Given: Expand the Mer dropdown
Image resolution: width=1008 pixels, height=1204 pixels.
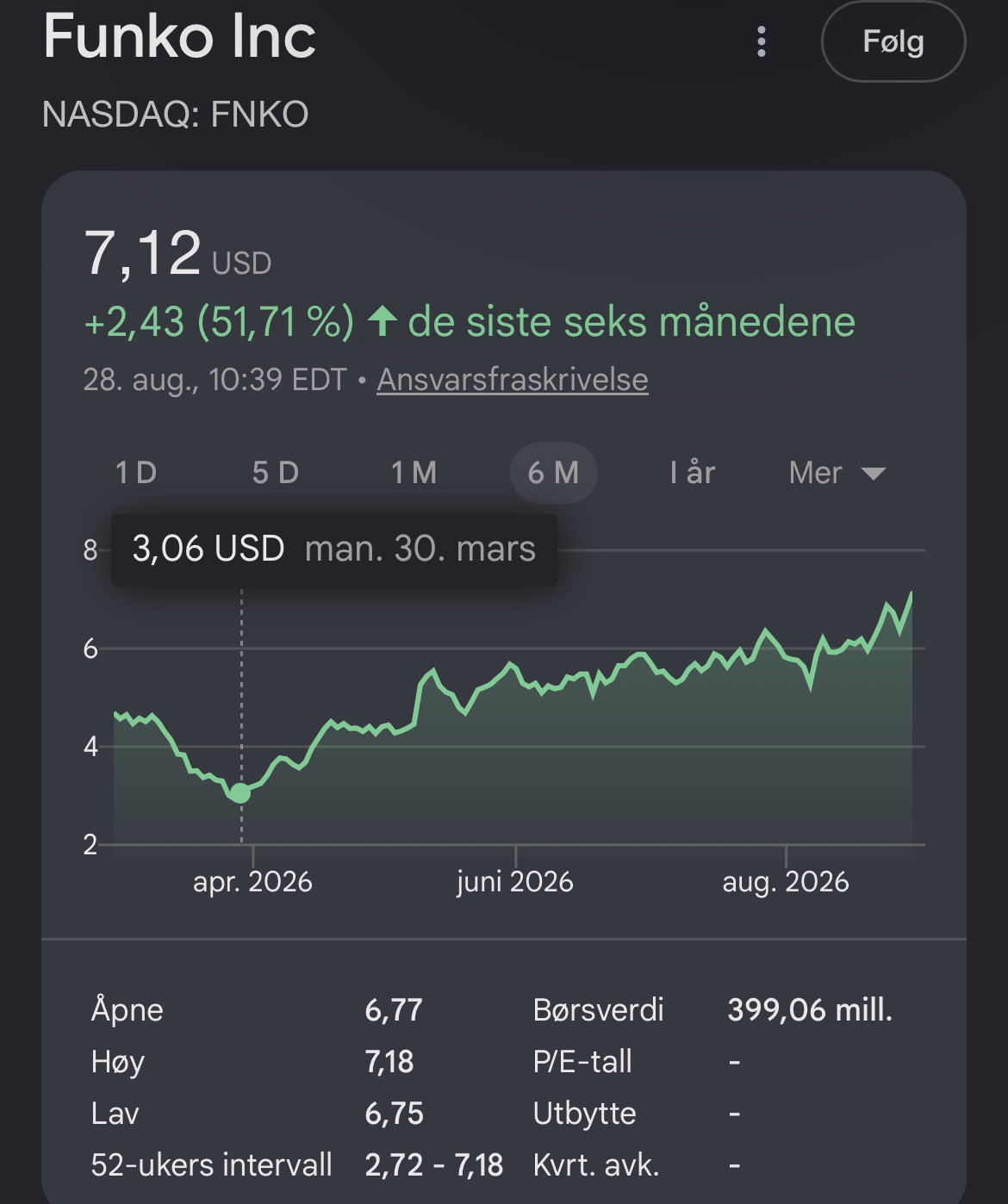Looking at the screenshot, I should point(837,473).
